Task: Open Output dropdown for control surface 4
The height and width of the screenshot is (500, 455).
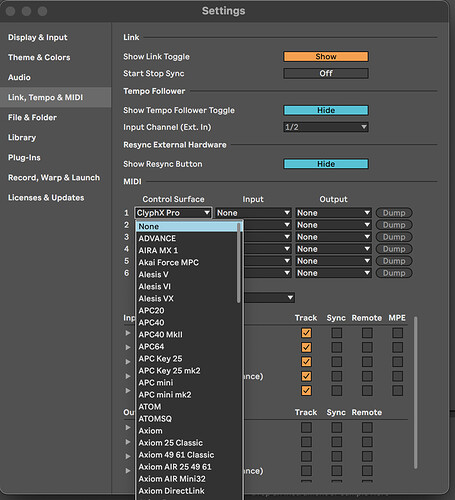Action: pos(333,249)
